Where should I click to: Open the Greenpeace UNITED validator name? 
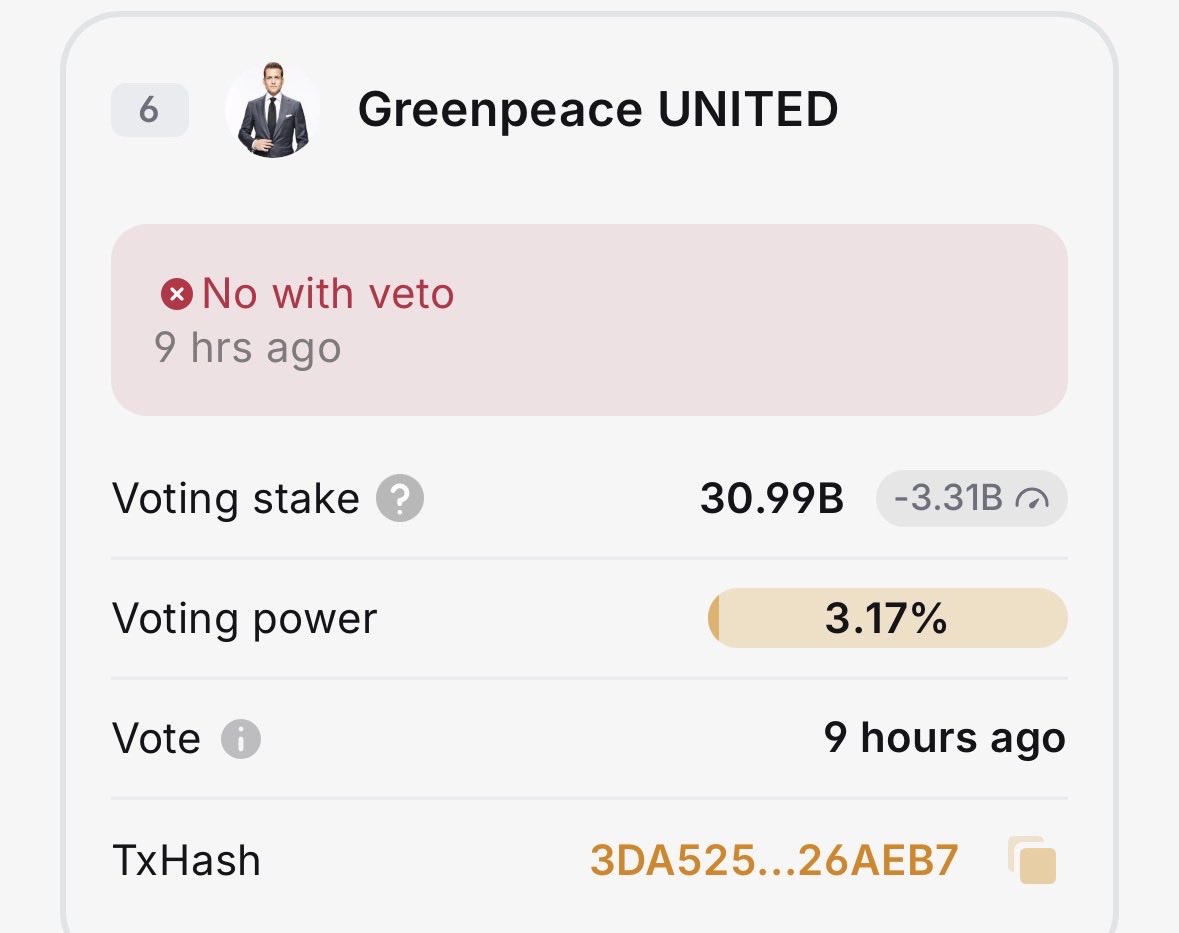(x=598, y=110)
